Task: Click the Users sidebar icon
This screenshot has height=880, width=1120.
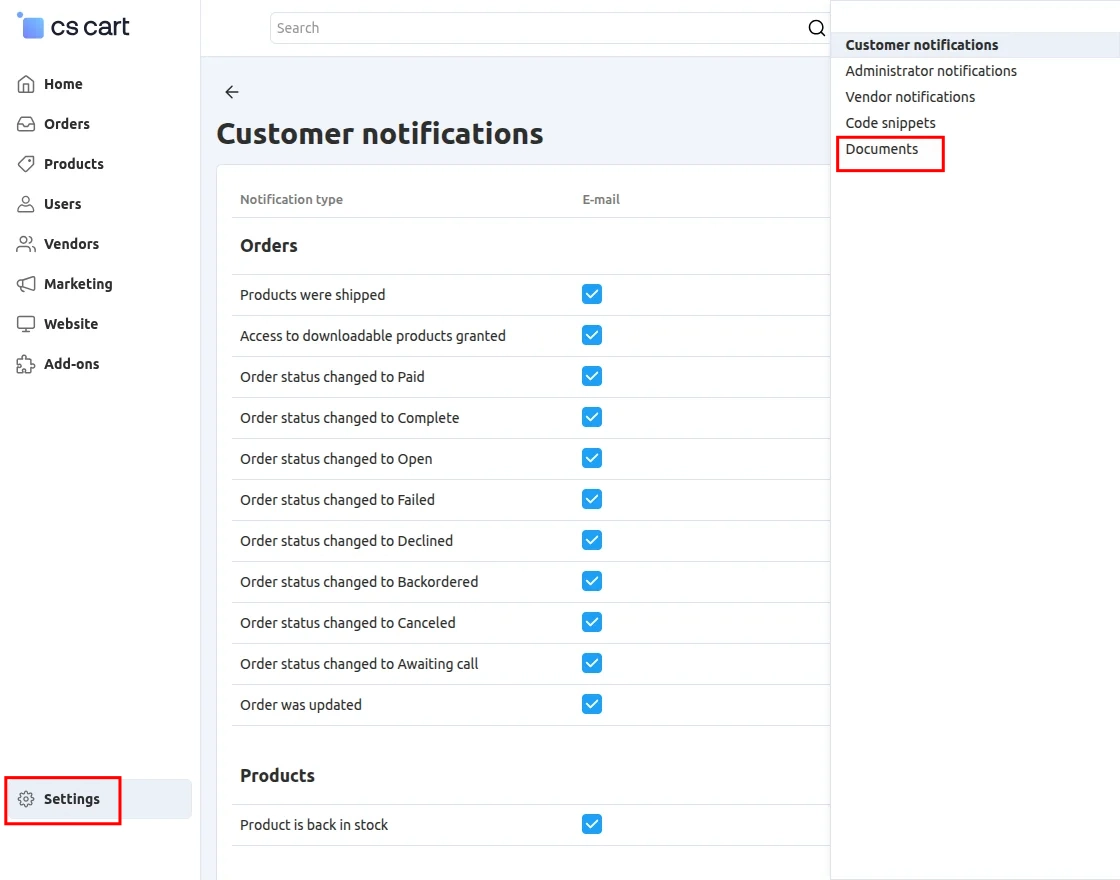Action: 24,204
